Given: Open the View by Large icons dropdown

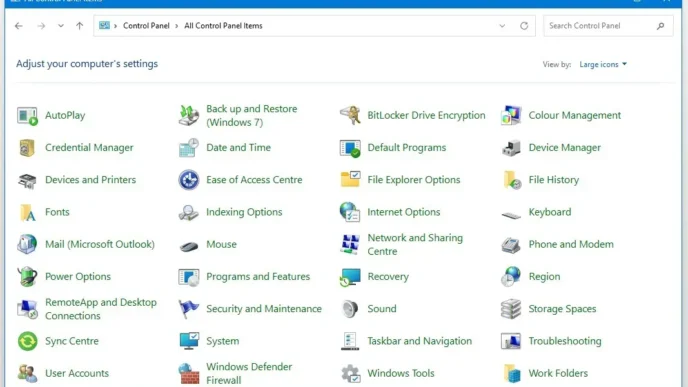Looking at the screenshot, I should [603, 64].
